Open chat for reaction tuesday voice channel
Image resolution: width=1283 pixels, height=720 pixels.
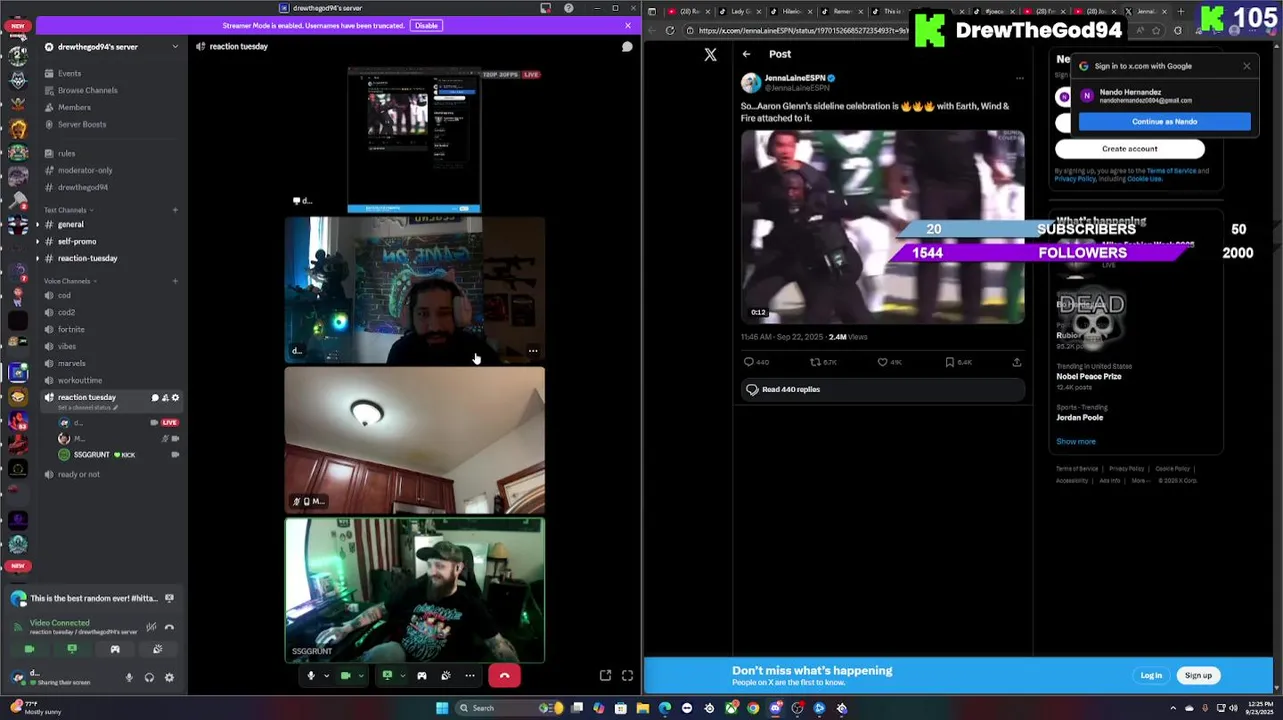[155, 398]
